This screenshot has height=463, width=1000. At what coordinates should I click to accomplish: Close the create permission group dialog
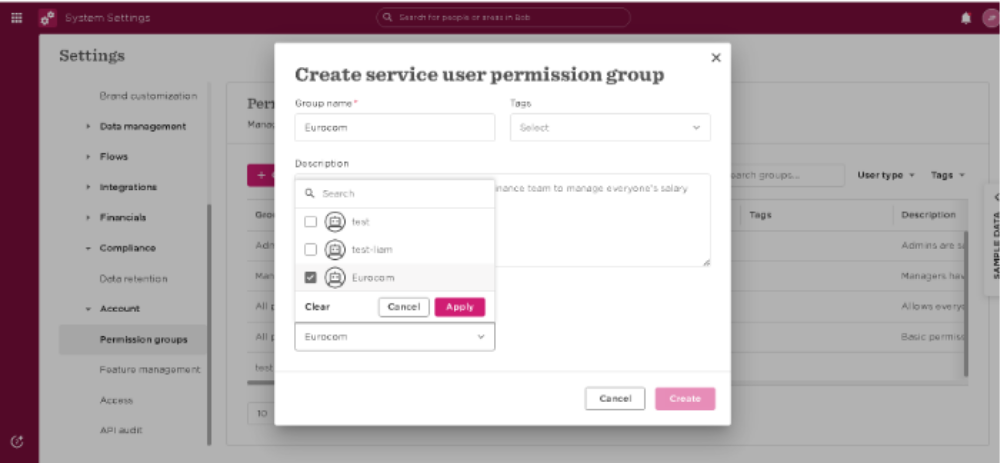(716, 58)
